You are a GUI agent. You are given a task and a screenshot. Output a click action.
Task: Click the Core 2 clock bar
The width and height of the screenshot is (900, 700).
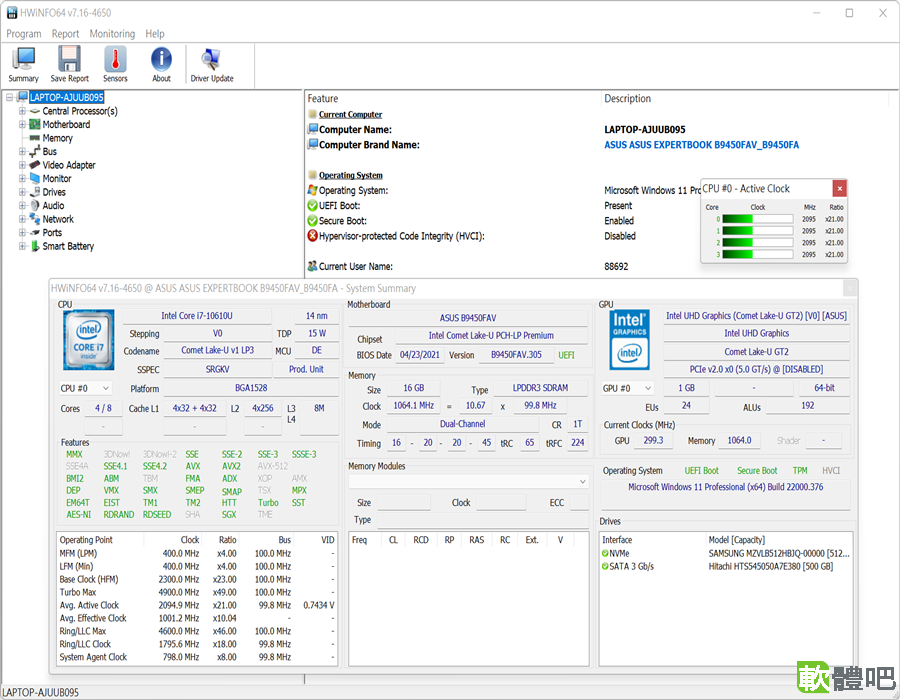tap(758, 243)
